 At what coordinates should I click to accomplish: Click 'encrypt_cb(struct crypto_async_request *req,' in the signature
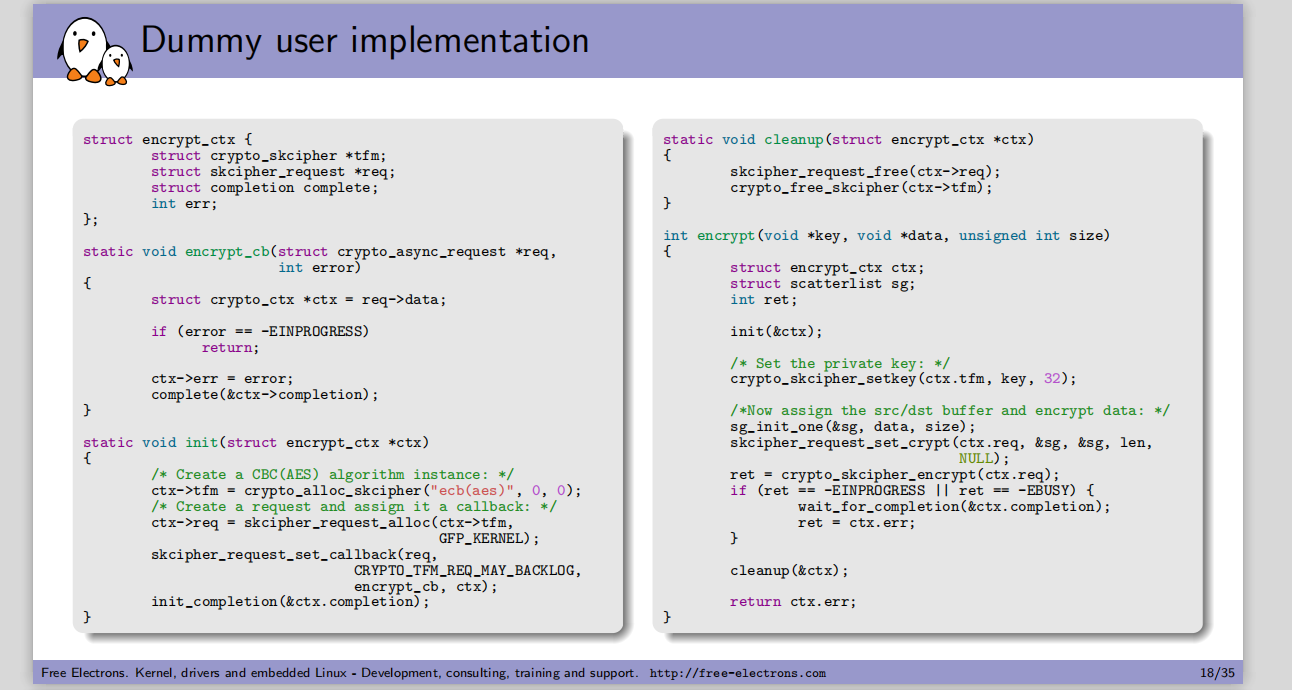pos(371,252)
